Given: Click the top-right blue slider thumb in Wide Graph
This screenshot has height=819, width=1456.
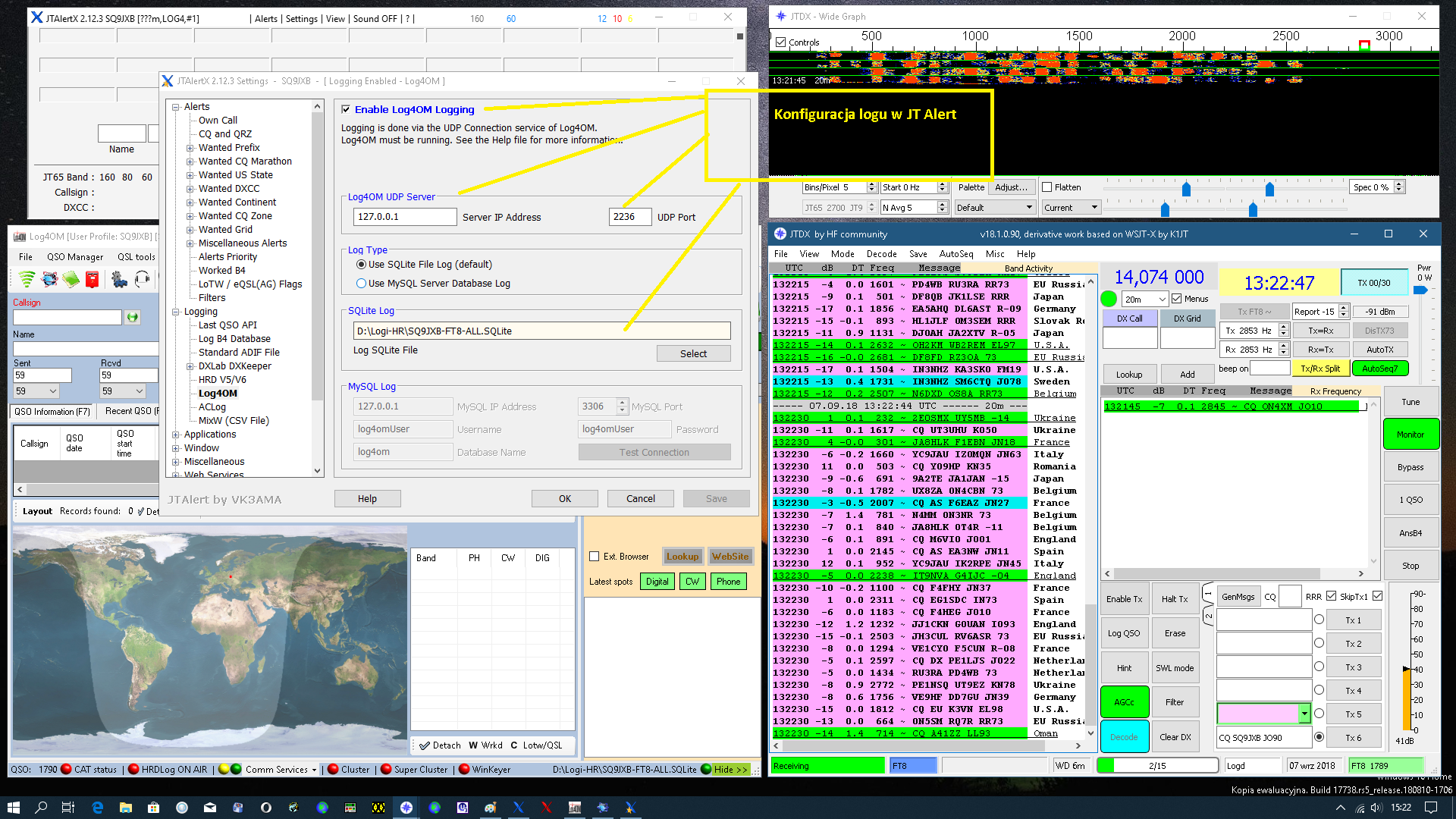Looking at the screenshot, I should tap(1269, 189).
